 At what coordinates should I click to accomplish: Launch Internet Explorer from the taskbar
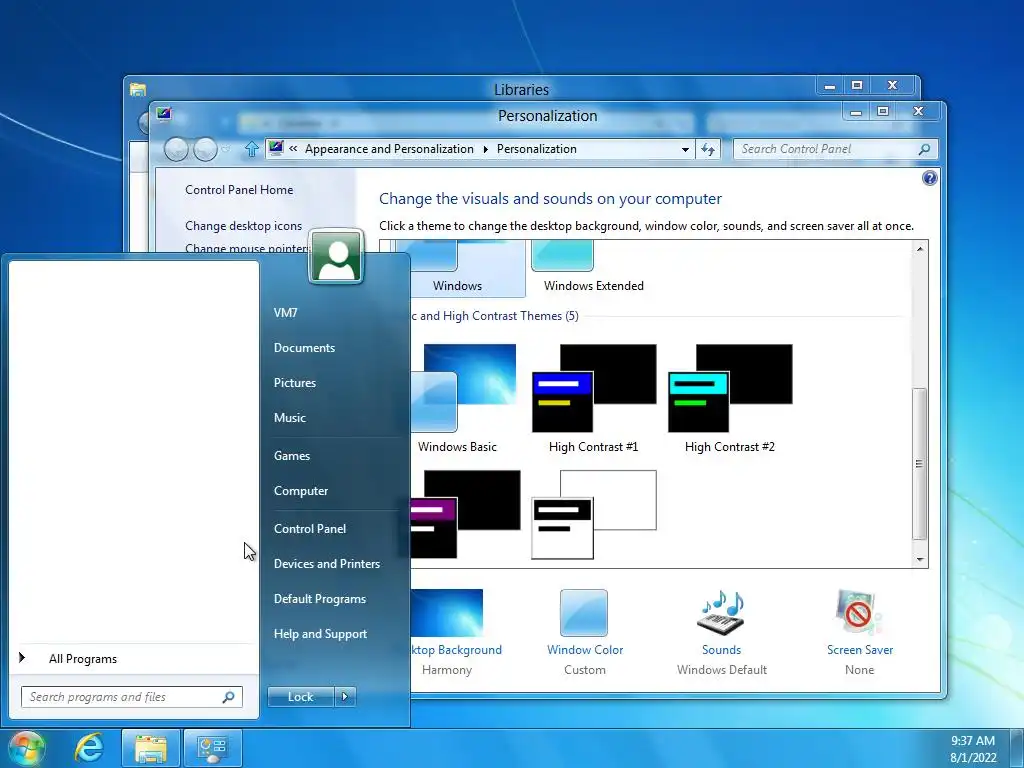pos(89,748)
